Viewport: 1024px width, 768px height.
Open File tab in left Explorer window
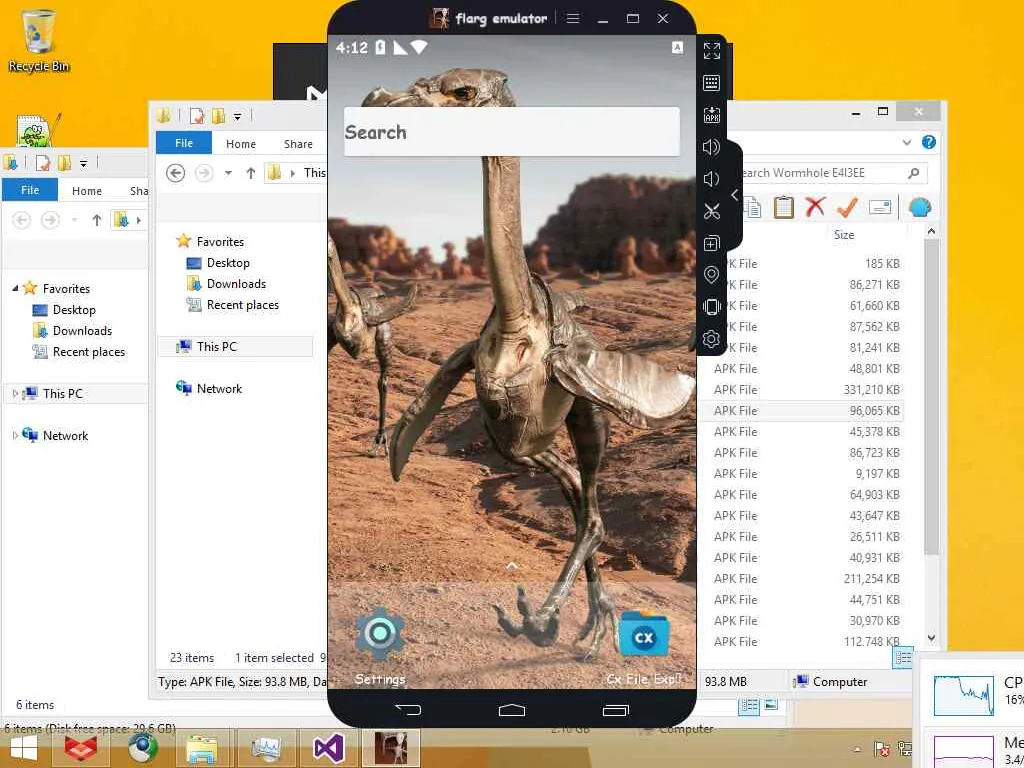tap(30, 189)
